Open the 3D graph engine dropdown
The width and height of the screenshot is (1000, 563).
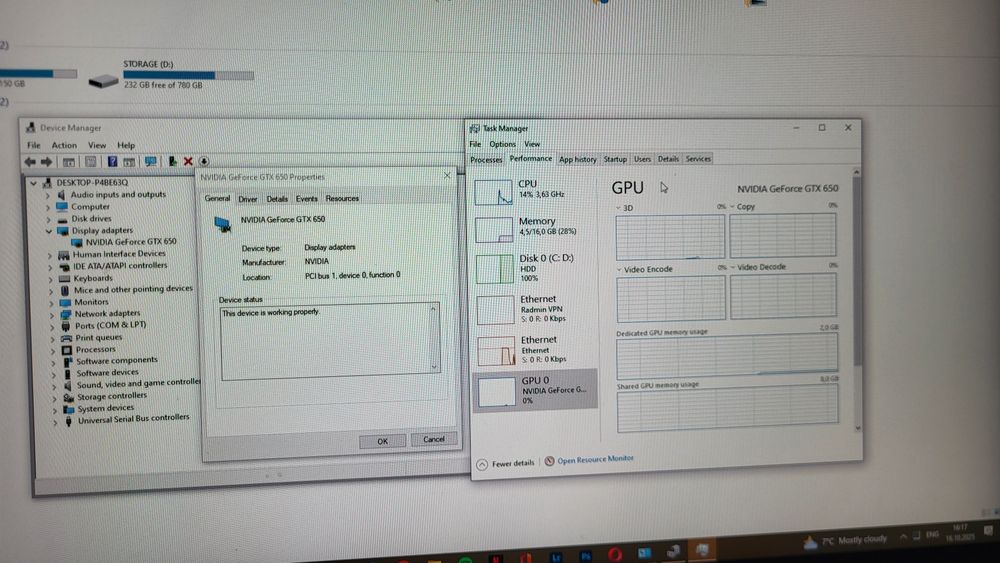[619, 208]
